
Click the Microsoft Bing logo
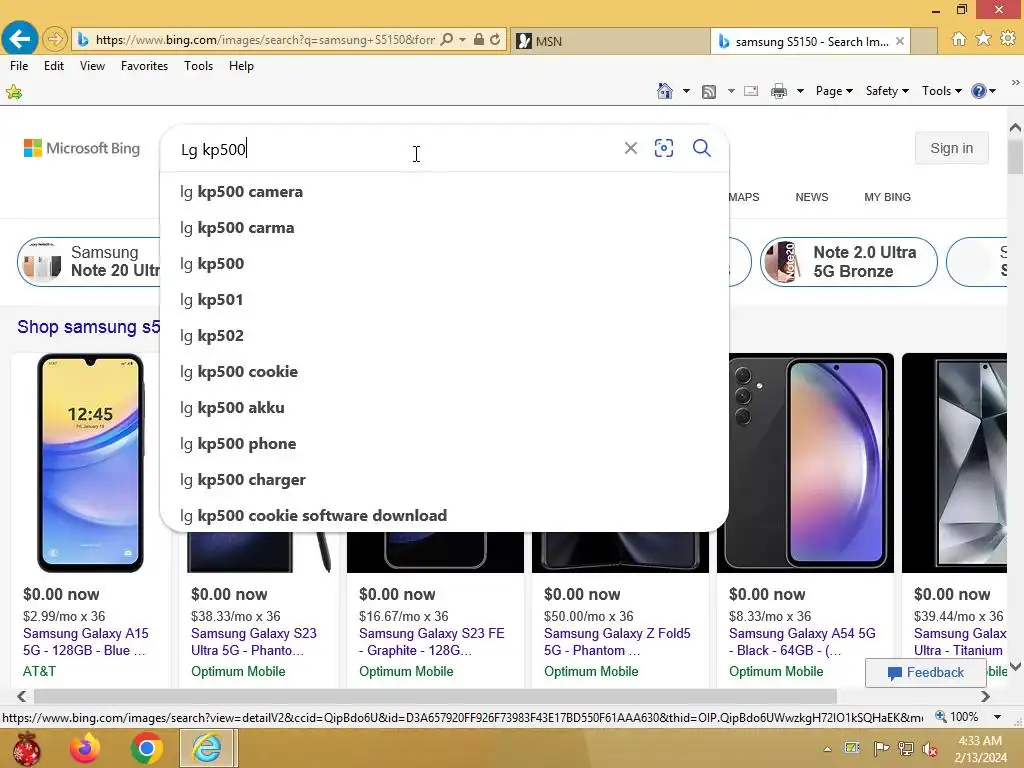point(82,148)
